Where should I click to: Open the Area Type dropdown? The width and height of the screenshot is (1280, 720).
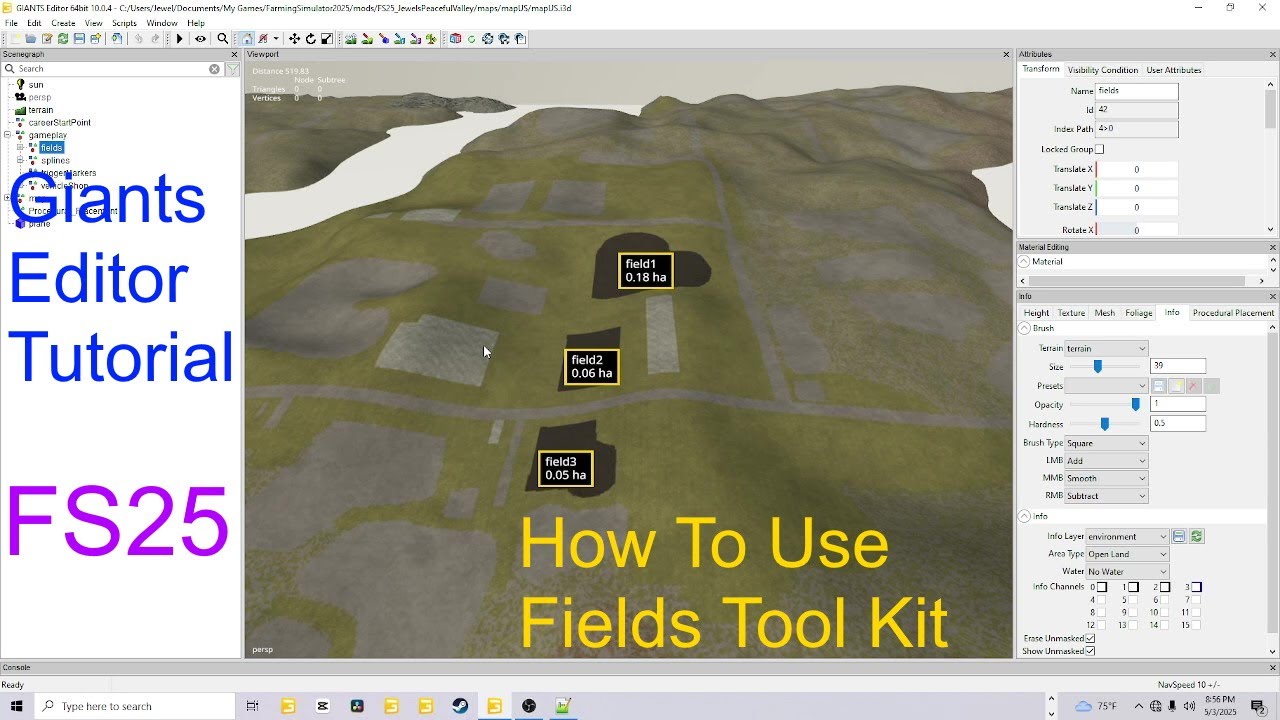point(1126,554)
